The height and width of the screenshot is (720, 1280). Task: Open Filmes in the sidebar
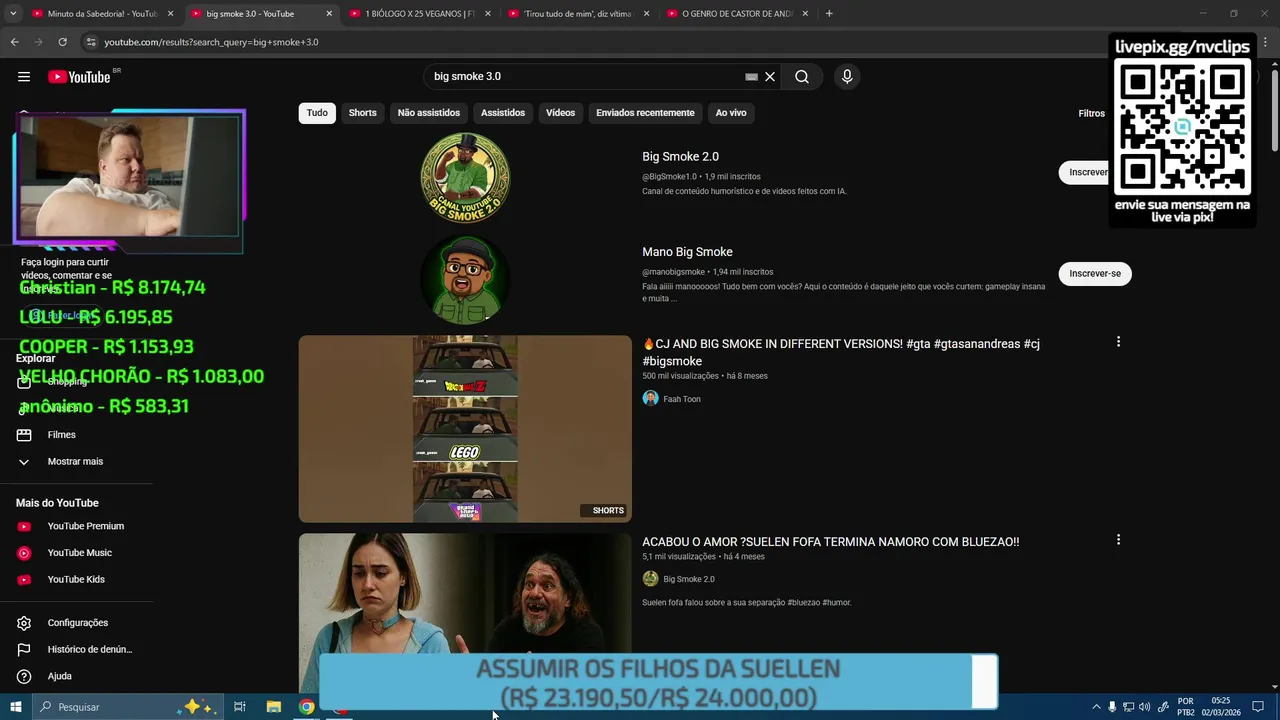[x=62, y=435]
